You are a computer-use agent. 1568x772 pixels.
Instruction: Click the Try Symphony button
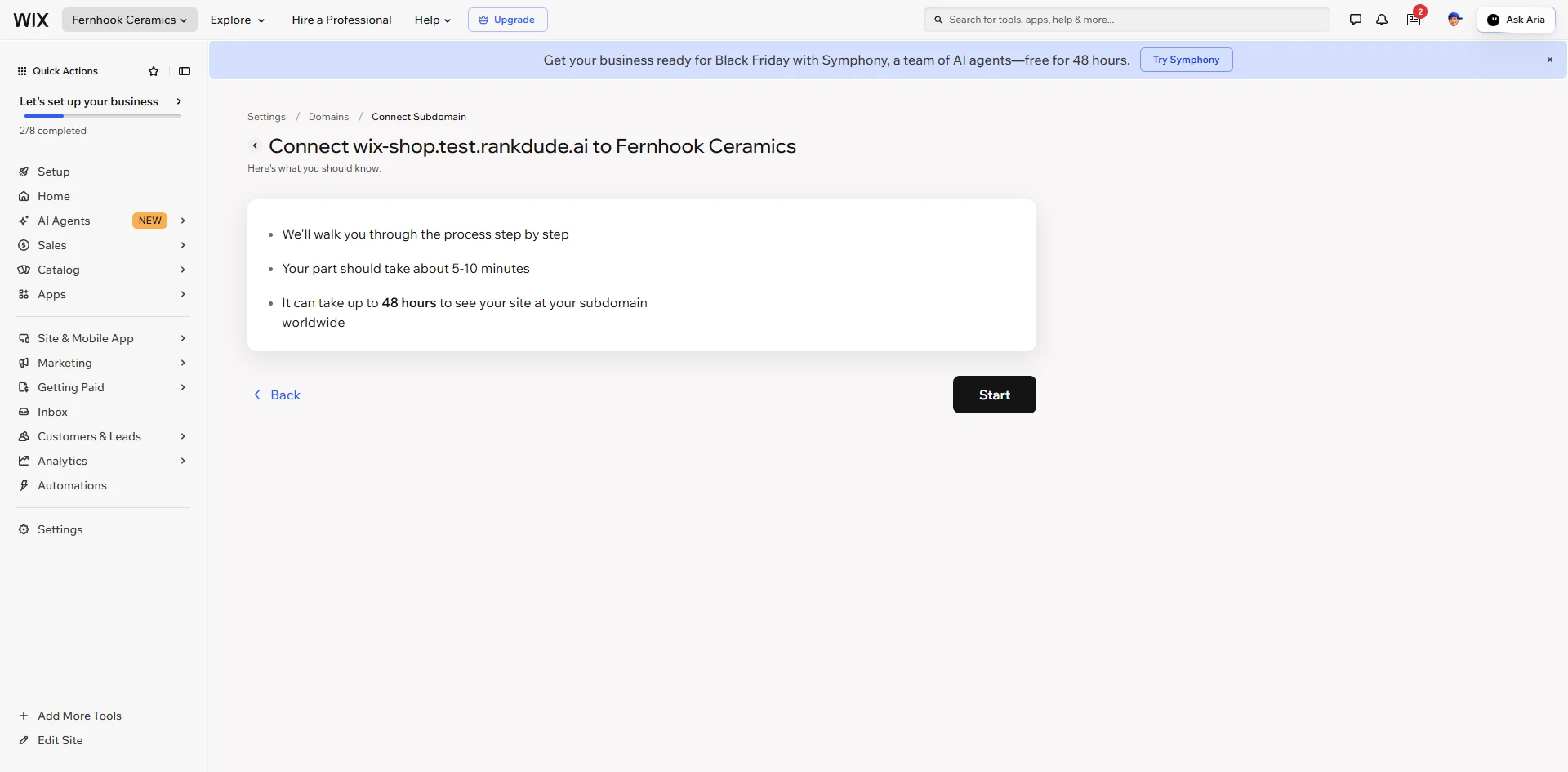tap(1186, 60)
